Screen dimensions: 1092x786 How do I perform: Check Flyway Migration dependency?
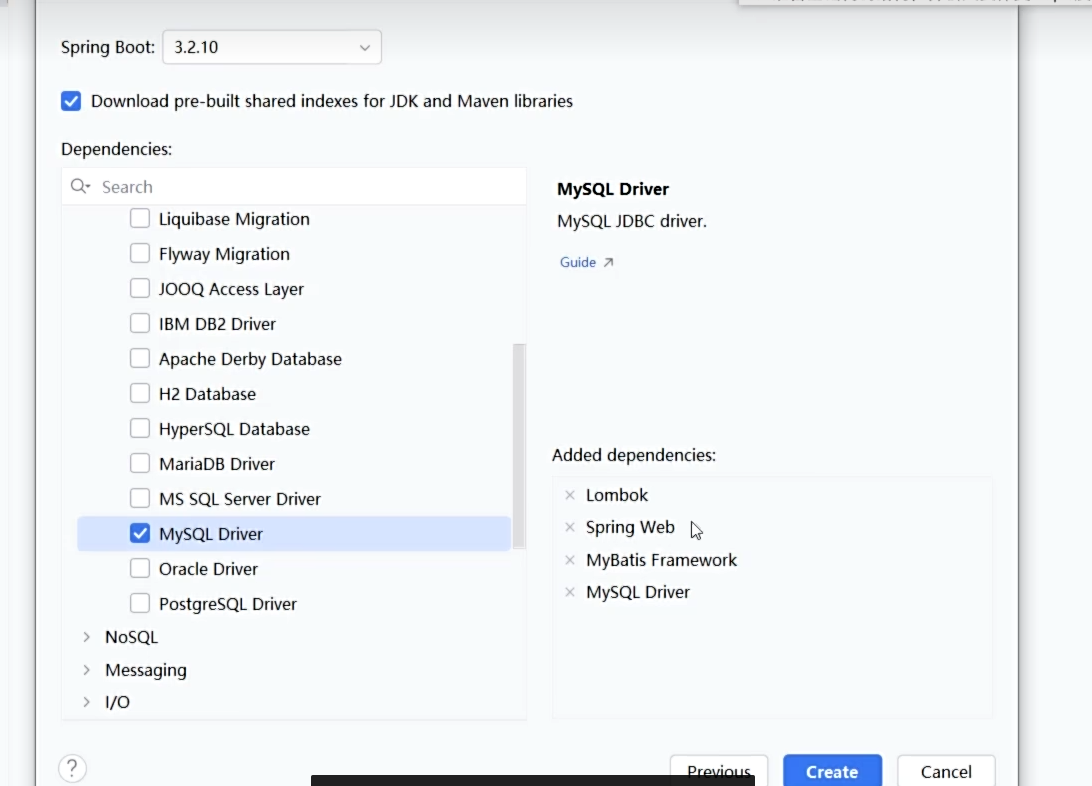pyautogui.click(x=140, y=253)
